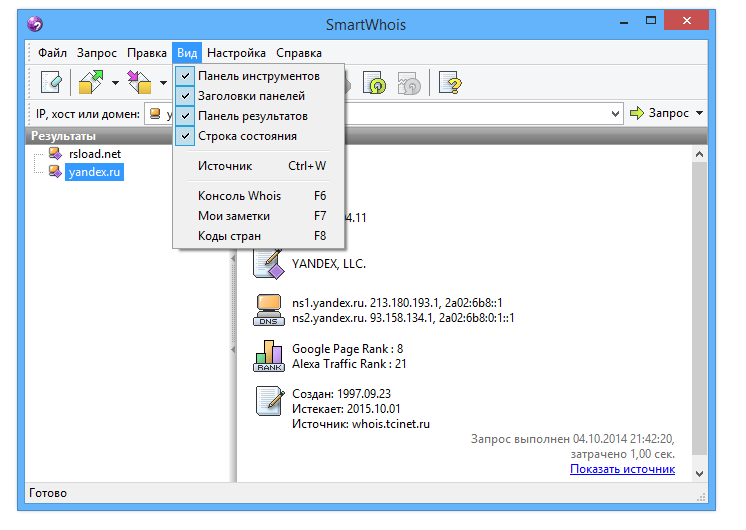
Task: Click Google Page Rank : 8 text
Action: tap(347, 349)
